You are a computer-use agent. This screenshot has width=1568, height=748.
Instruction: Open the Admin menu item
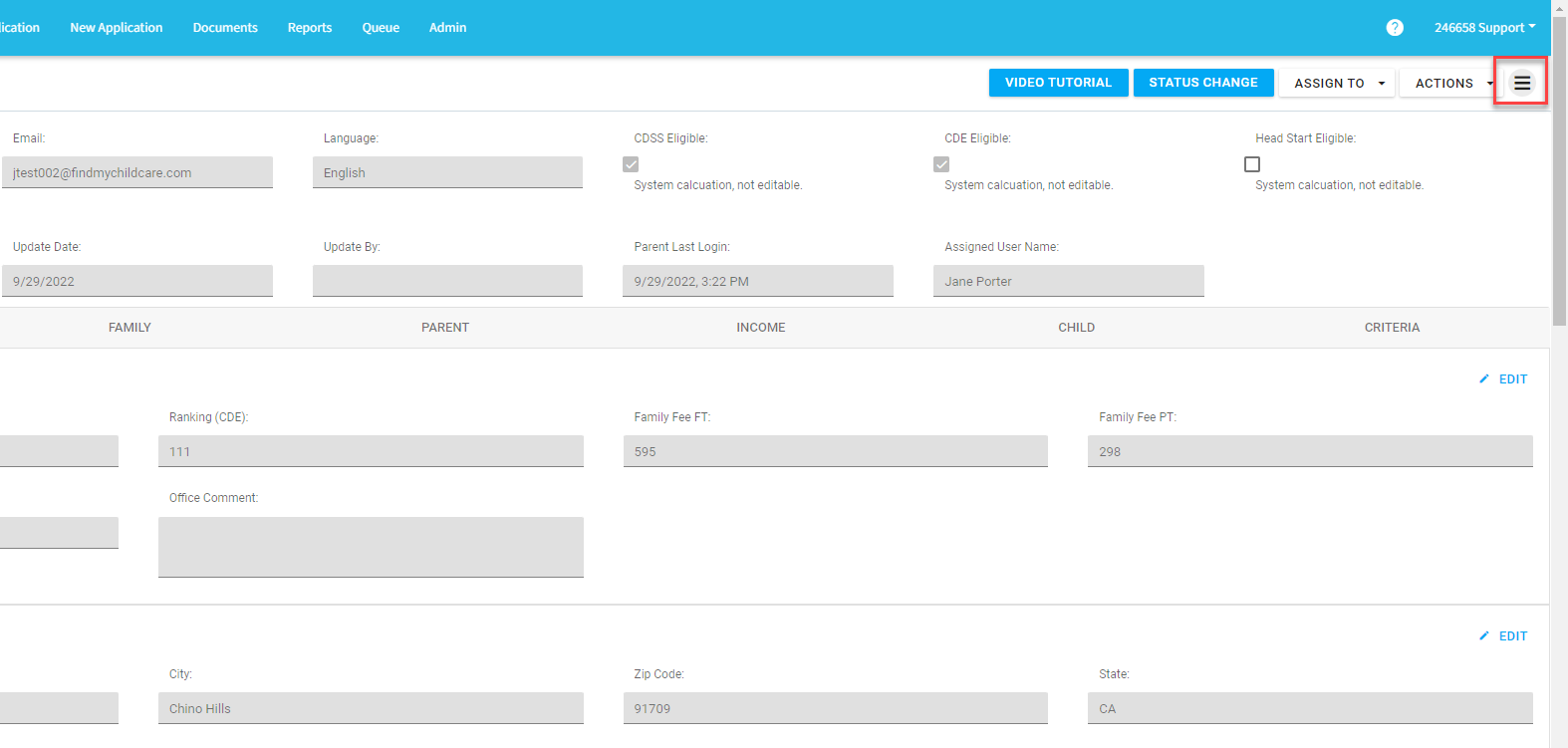click(447, 28)
